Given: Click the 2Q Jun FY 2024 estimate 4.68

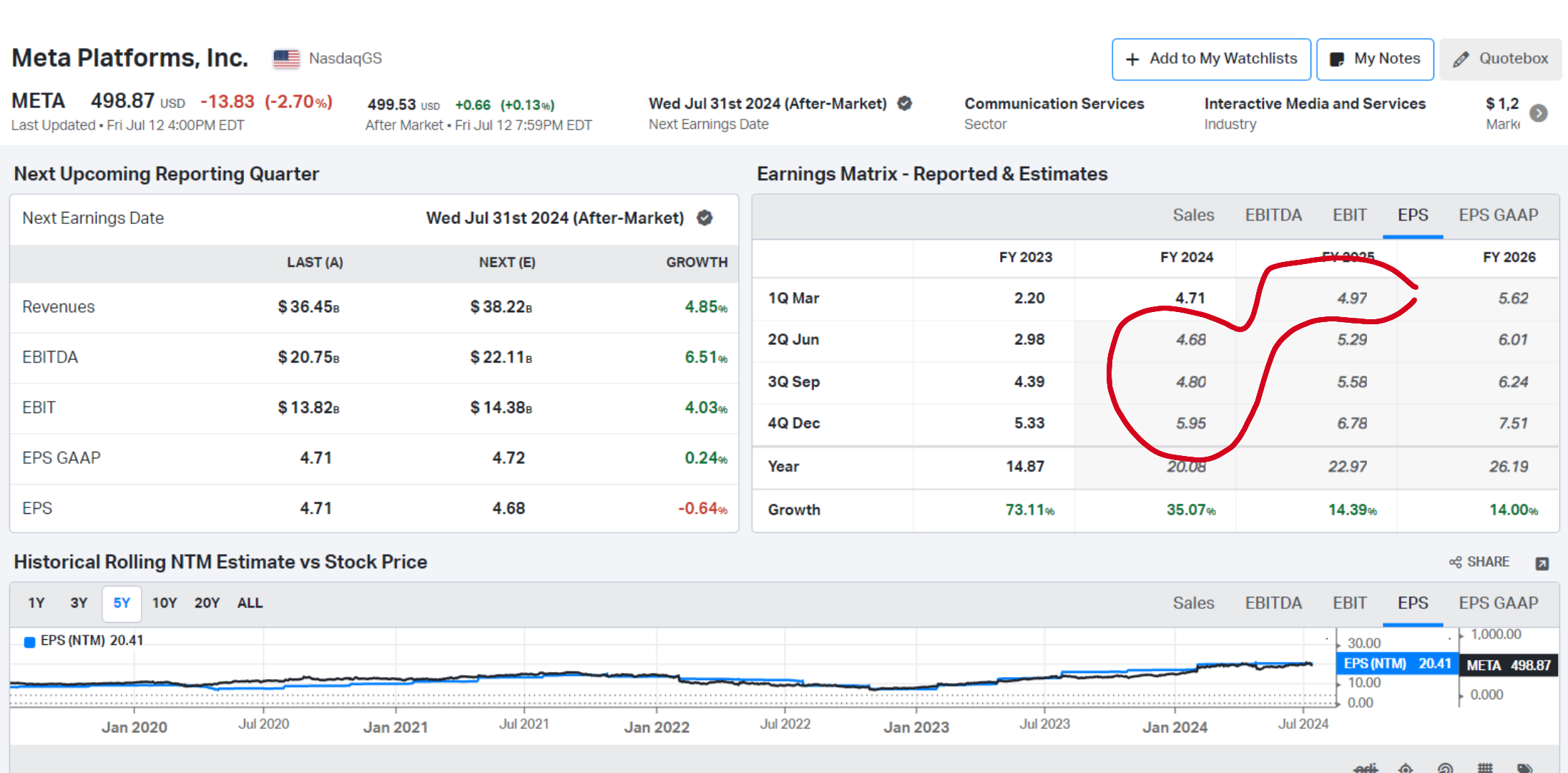Looking at the screenshot, I should coord(1191,340).
